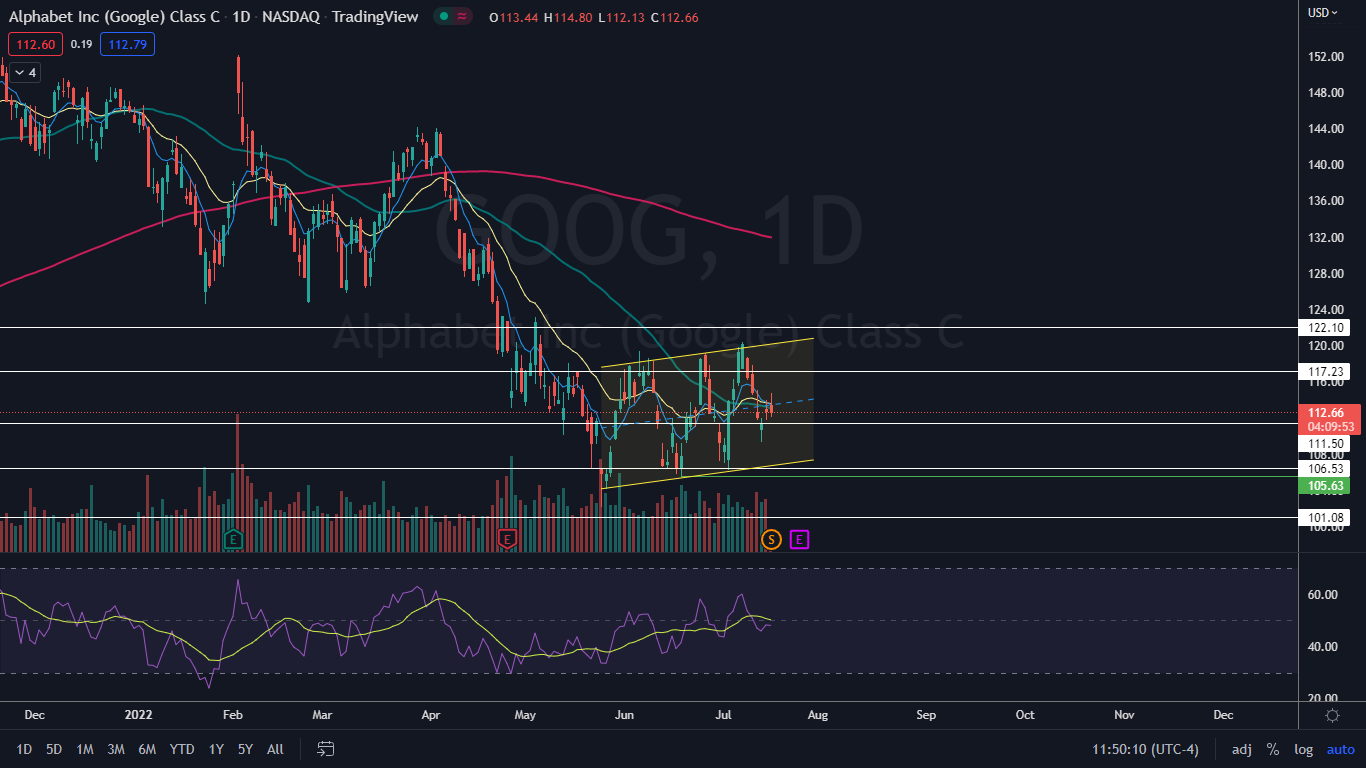Click the green market open status dot
1366x768 pixels.
pyautogui.click(x=443, y=17)
